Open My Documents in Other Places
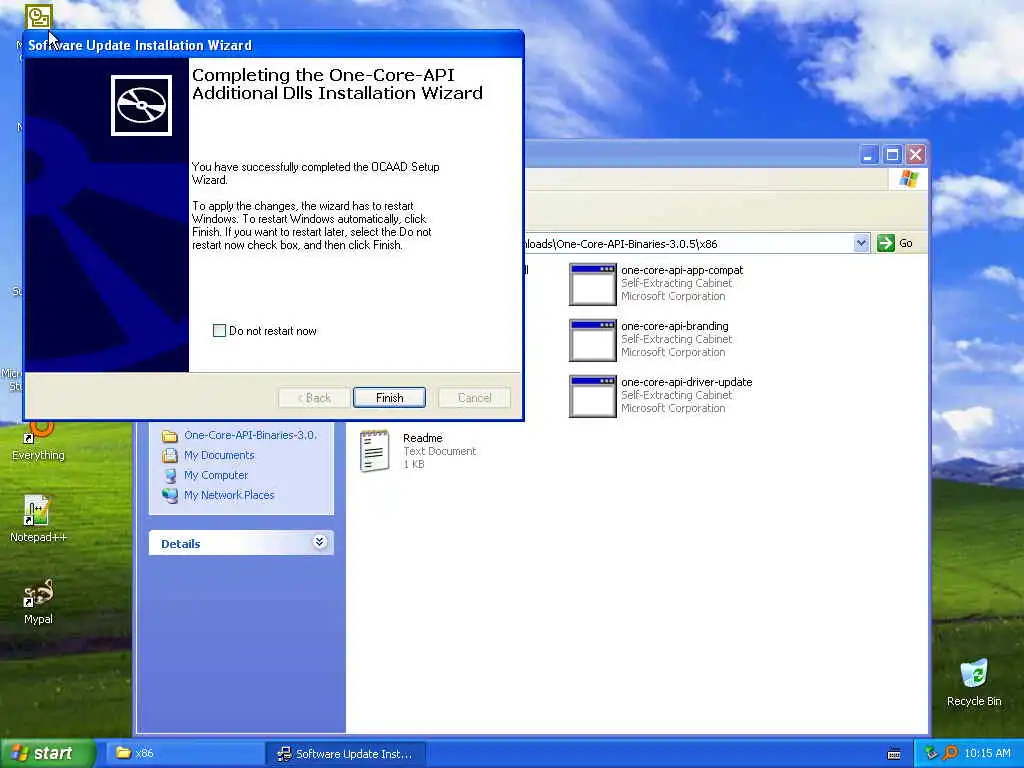Image resolution: width=1024 pixels, height=768 pixels. [219, 455]
